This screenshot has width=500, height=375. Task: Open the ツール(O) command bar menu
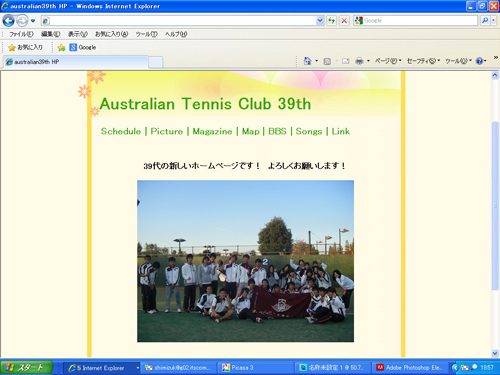click(x=459, y=61)
